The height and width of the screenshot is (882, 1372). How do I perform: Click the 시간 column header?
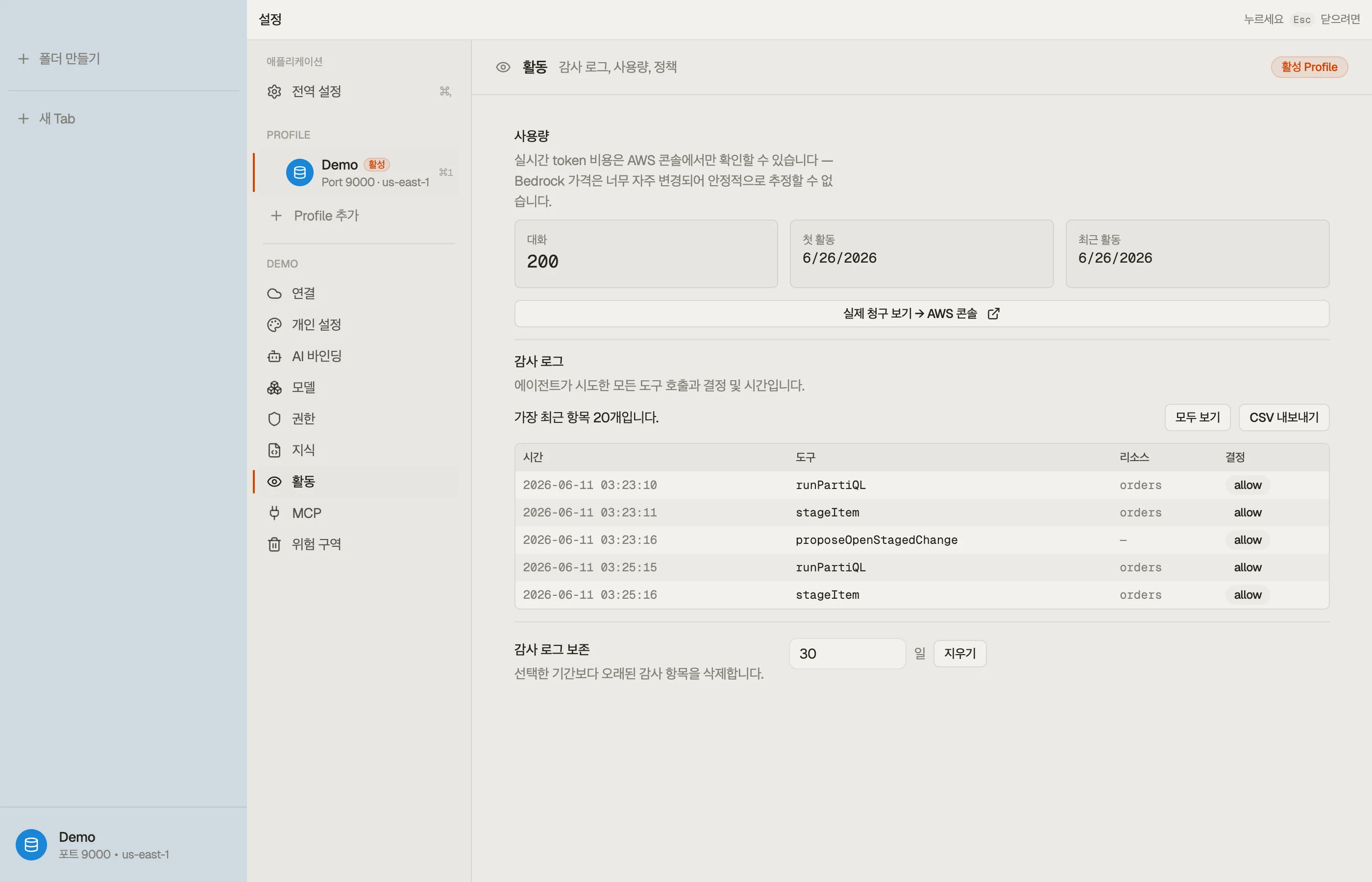pos(533,457)
